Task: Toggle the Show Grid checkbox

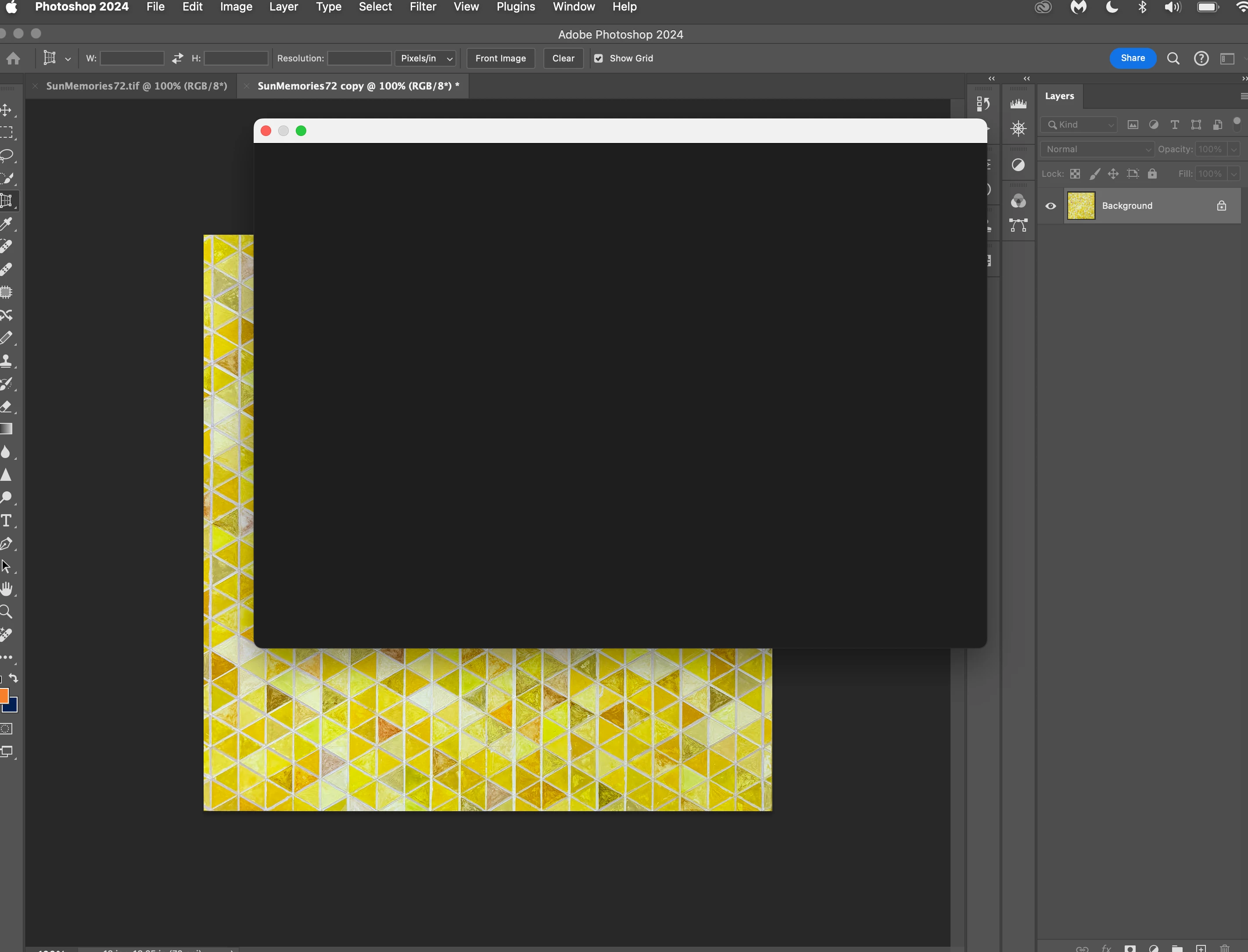Action: click(599, 58)
